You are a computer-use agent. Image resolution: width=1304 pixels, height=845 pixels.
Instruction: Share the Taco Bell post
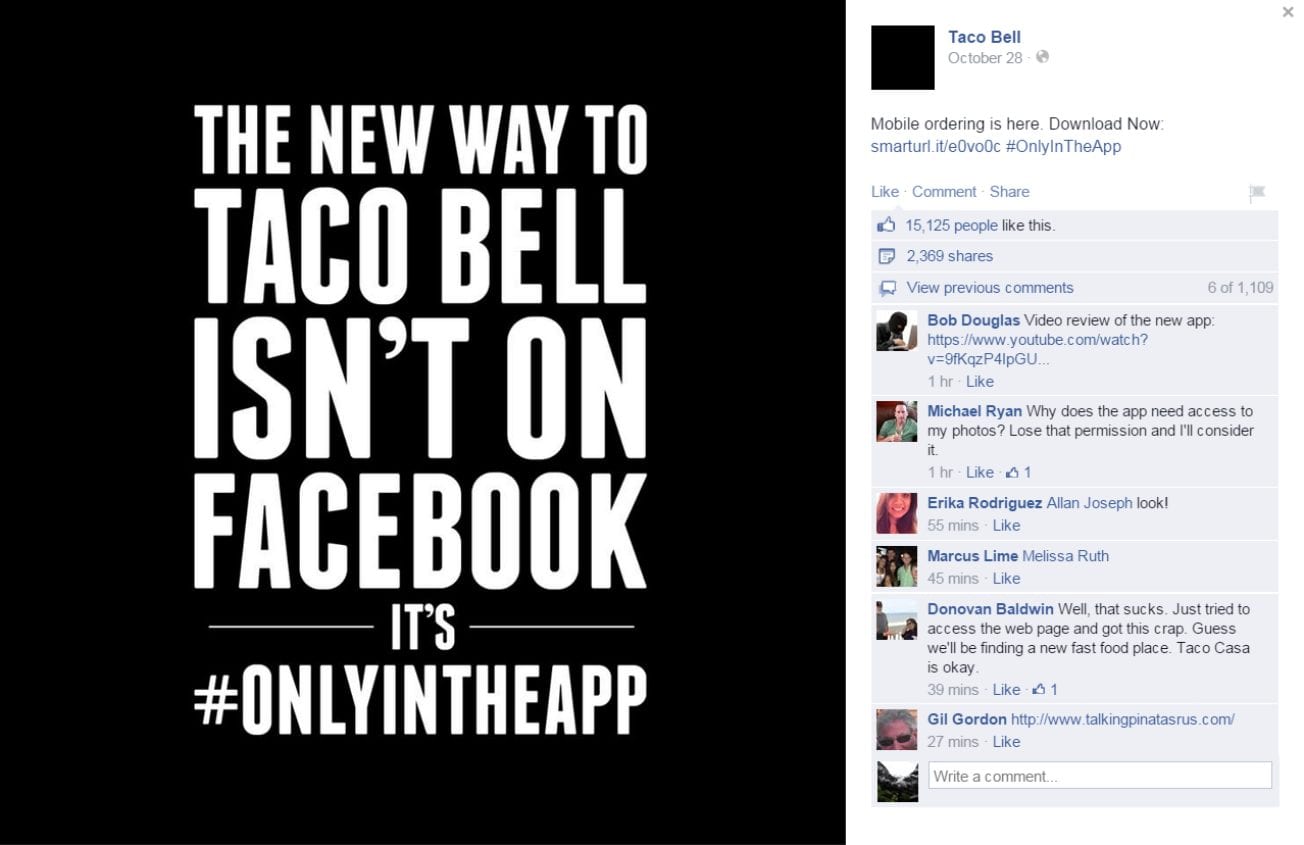[1009, 192]
